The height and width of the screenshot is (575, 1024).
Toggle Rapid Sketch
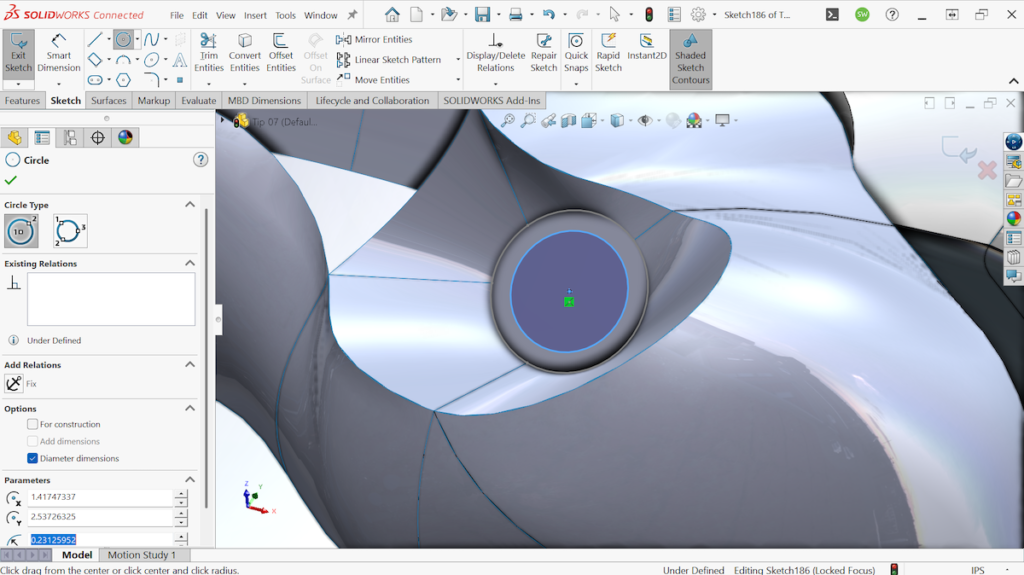point(608,52)
